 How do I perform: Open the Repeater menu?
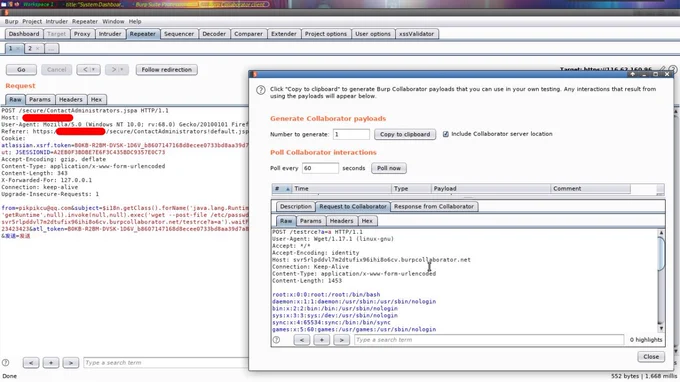[x=85, y=21]
